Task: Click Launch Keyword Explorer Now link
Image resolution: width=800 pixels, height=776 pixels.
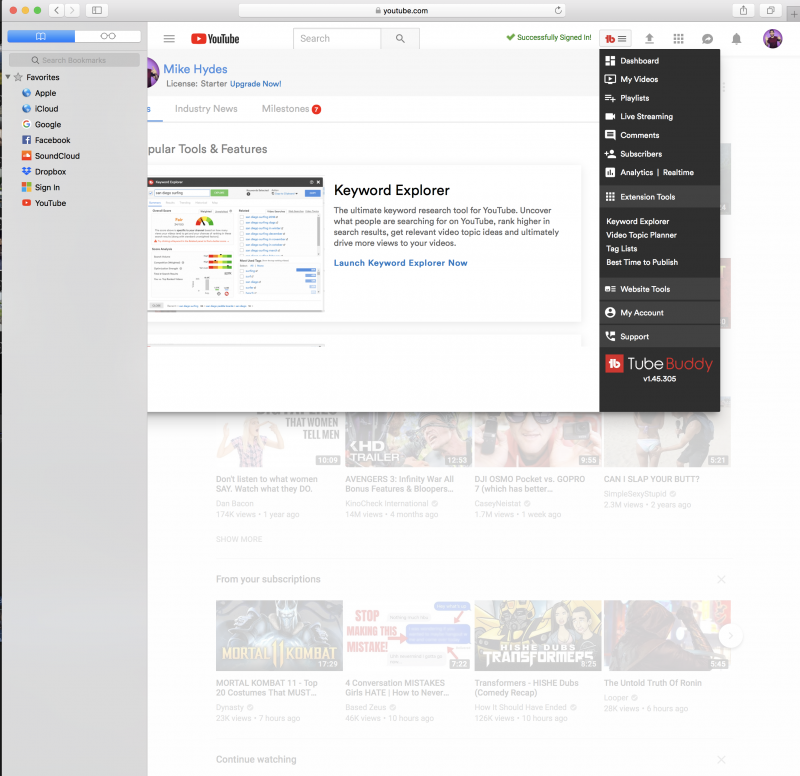Action: [x=400, y=263]
